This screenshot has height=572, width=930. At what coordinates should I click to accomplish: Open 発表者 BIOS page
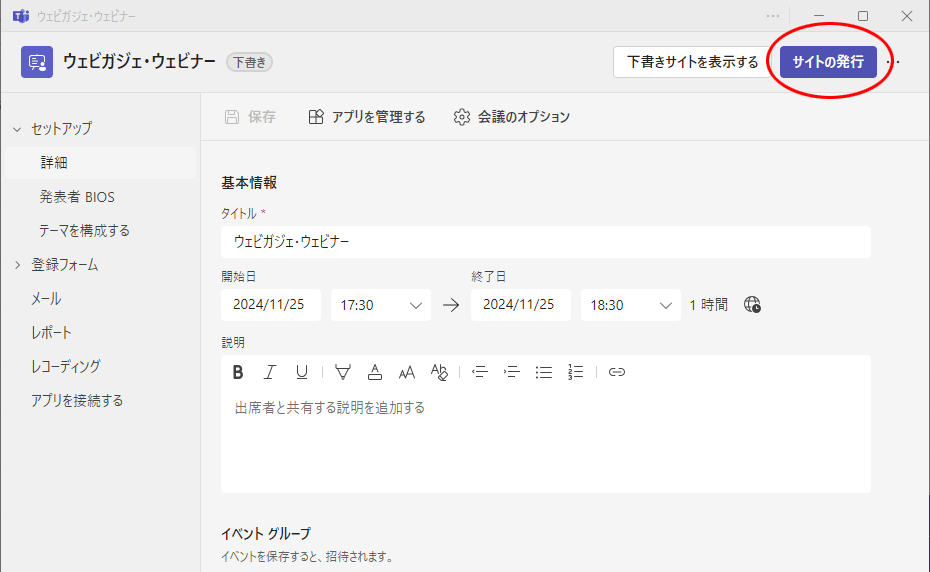point(77,197)
